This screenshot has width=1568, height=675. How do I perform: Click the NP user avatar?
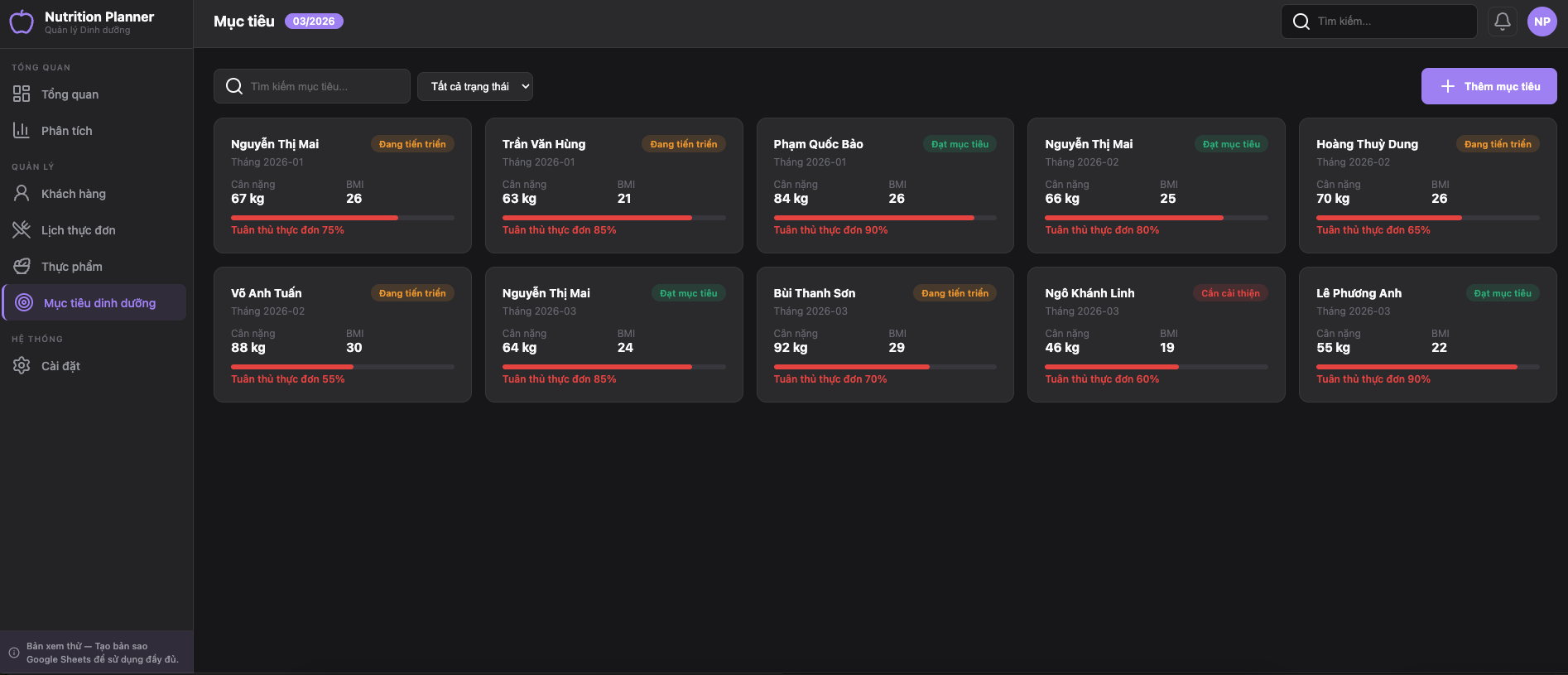pyautogui.click(x=1542, y=22)
